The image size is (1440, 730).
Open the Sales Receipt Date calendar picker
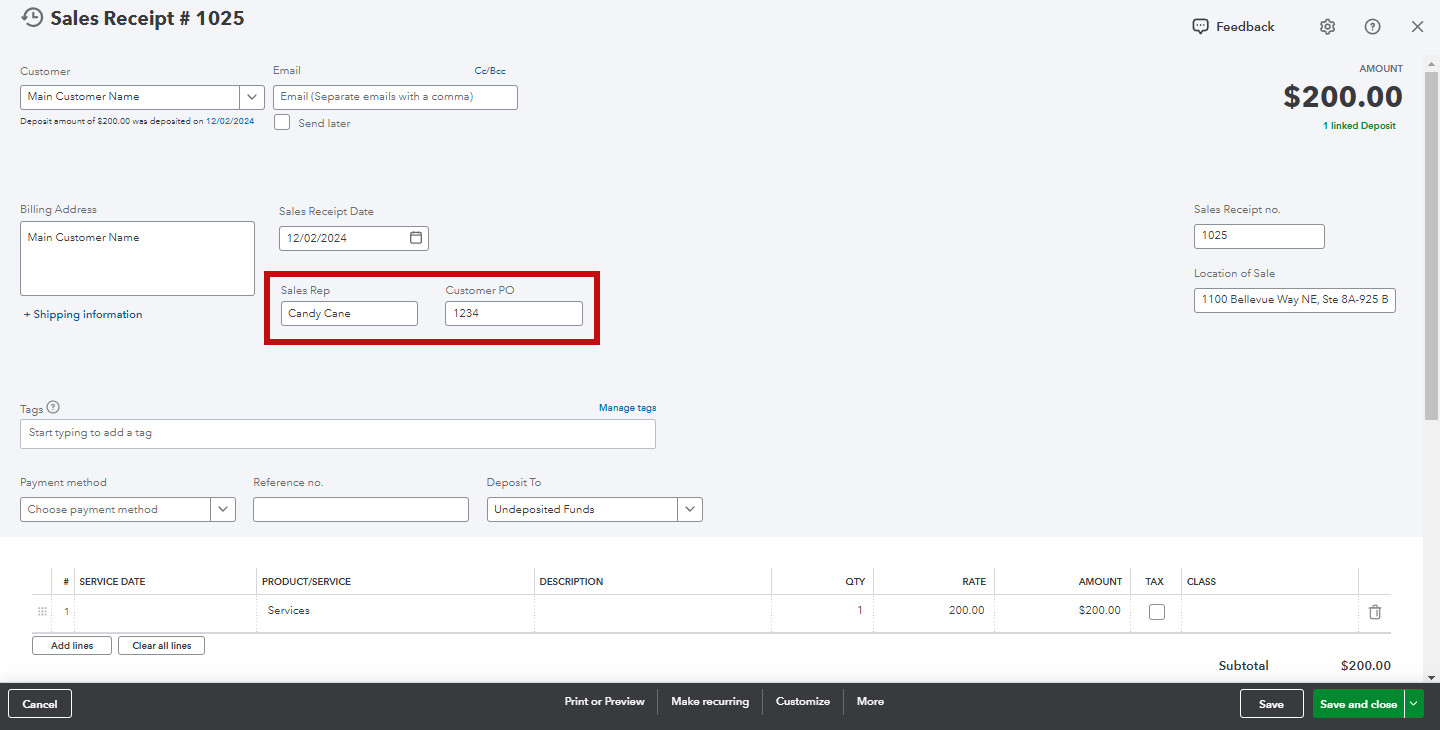(x=416, y=238)
